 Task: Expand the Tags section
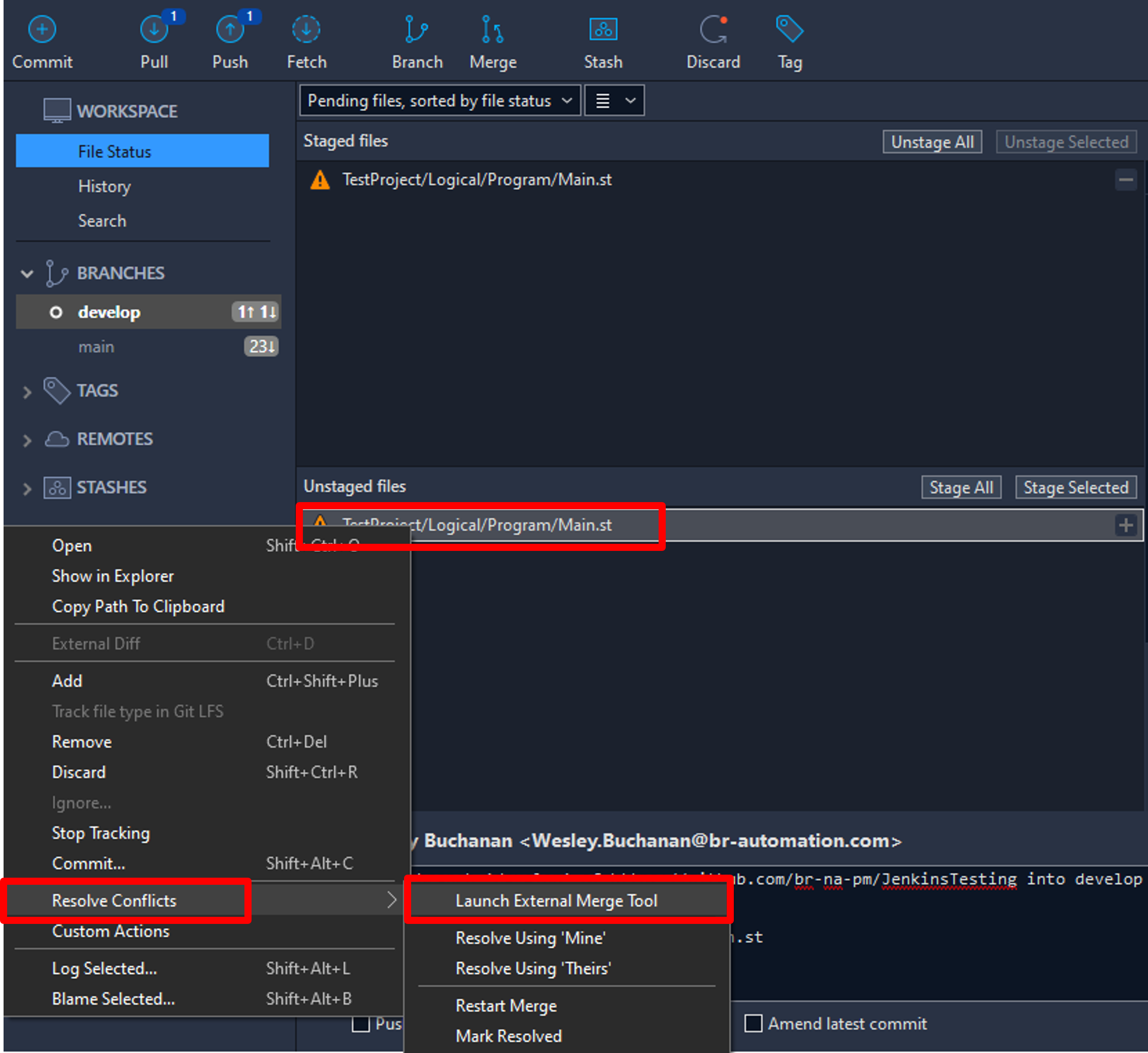[x=27, y=392]
